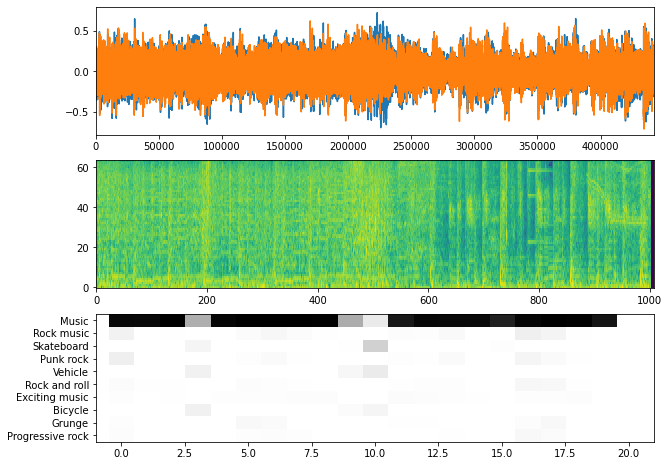
Task: Click the 7.5 tick below the heatmap
Action: [x=312, y=453]
